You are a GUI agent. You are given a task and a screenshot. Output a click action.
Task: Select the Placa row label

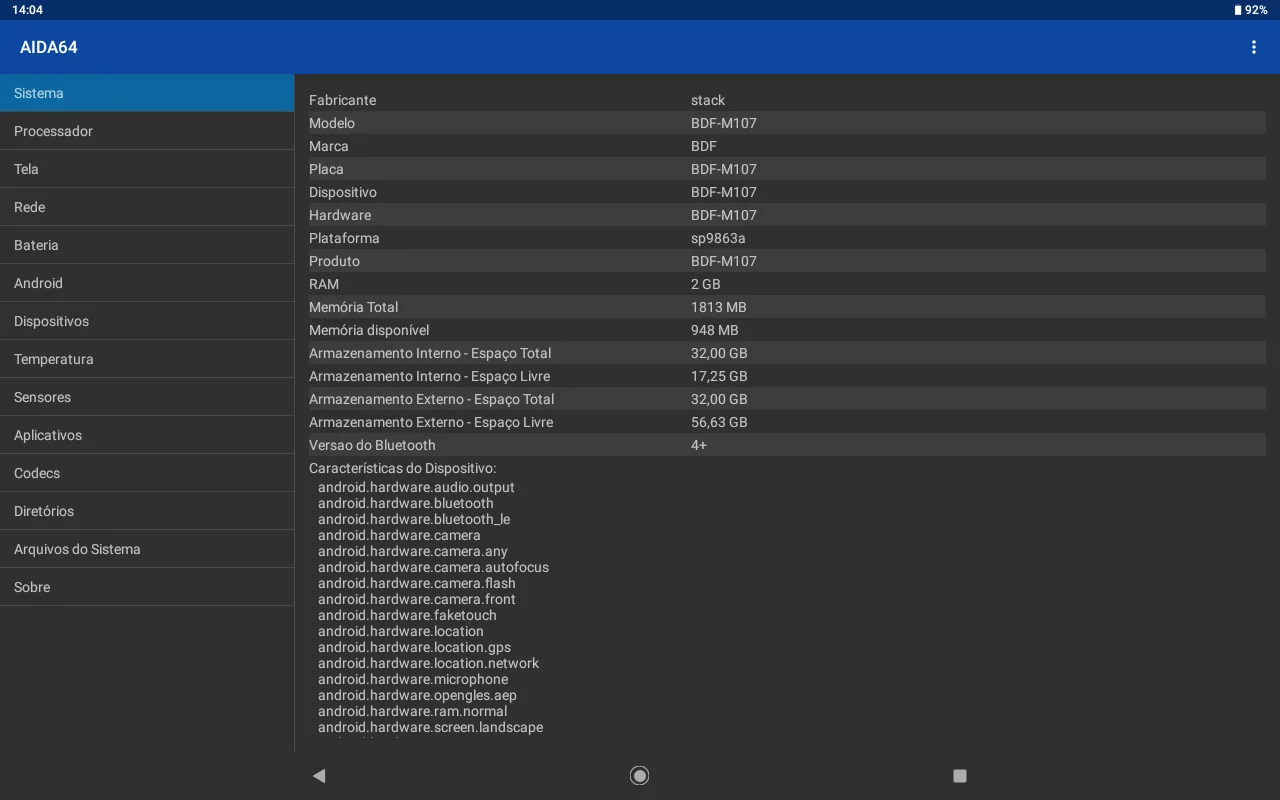(326, 169)
